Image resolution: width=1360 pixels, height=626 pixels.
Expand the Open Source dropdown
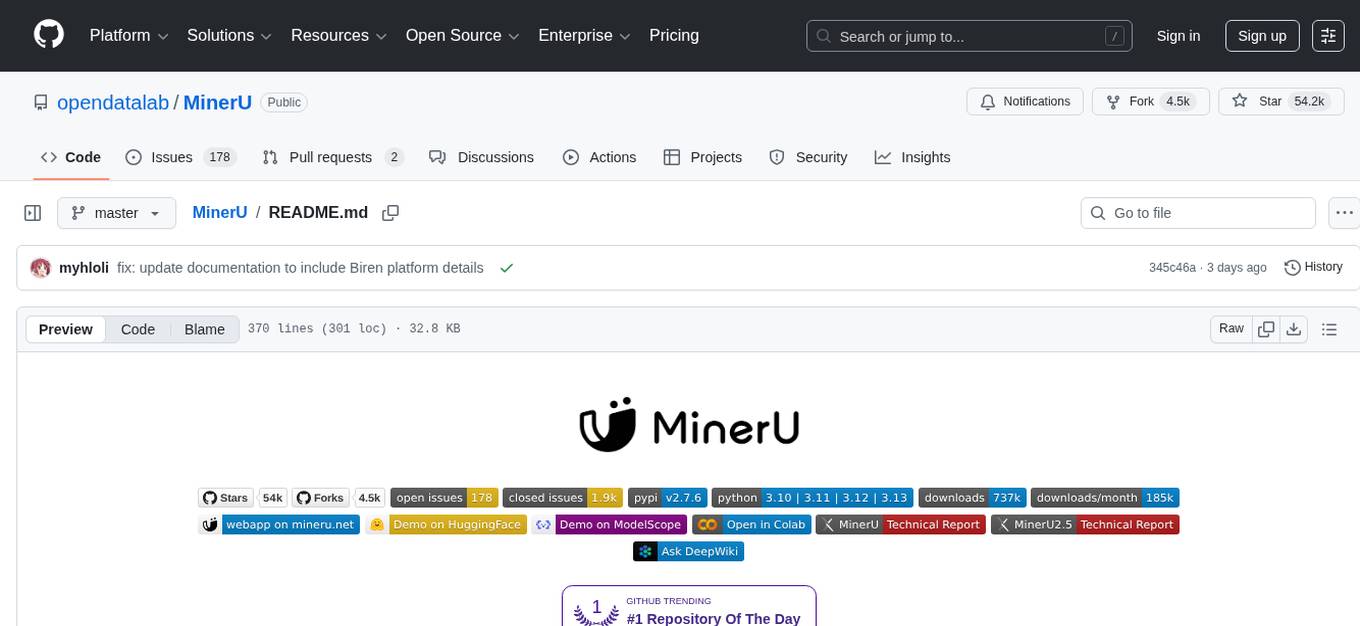pyautogui.click(x=461, y=35)
